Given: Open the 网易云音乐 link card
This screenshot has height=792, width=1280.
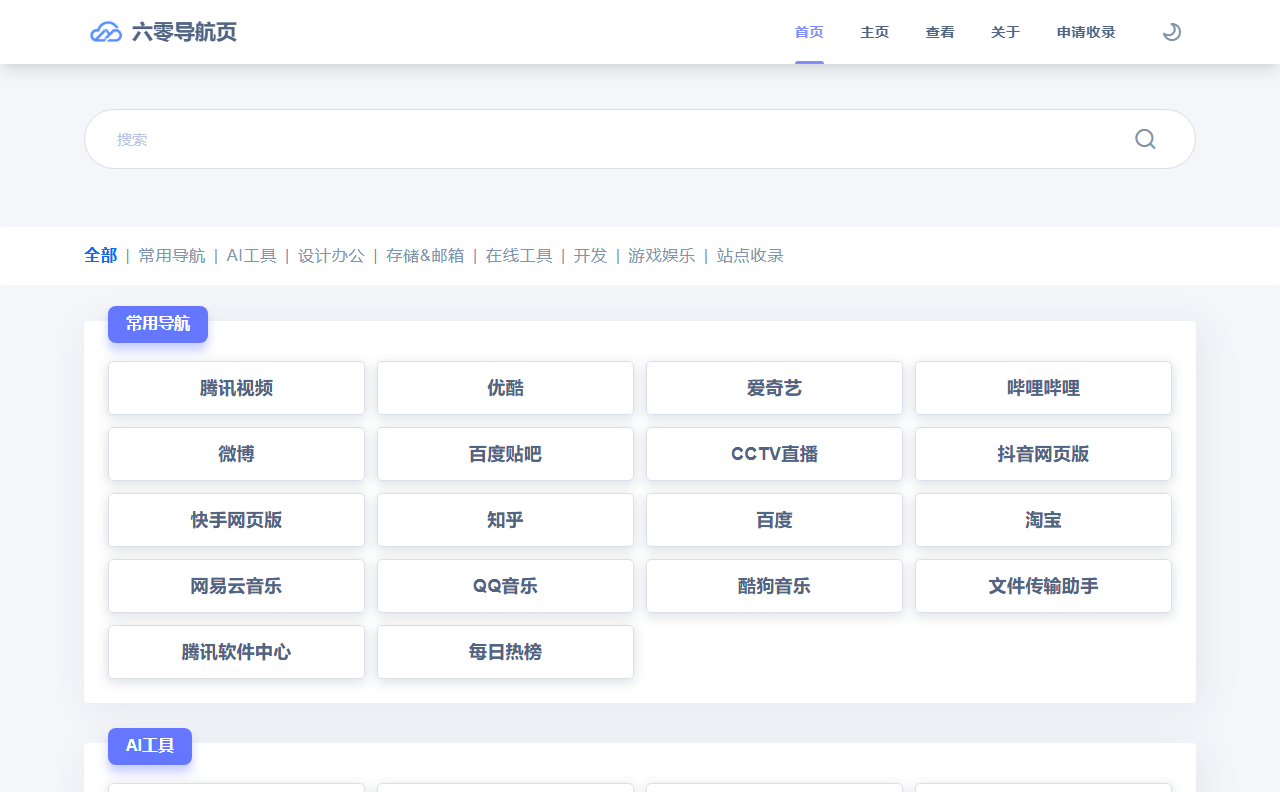Looking at the screenshot, I should click(x=236, y=586).
